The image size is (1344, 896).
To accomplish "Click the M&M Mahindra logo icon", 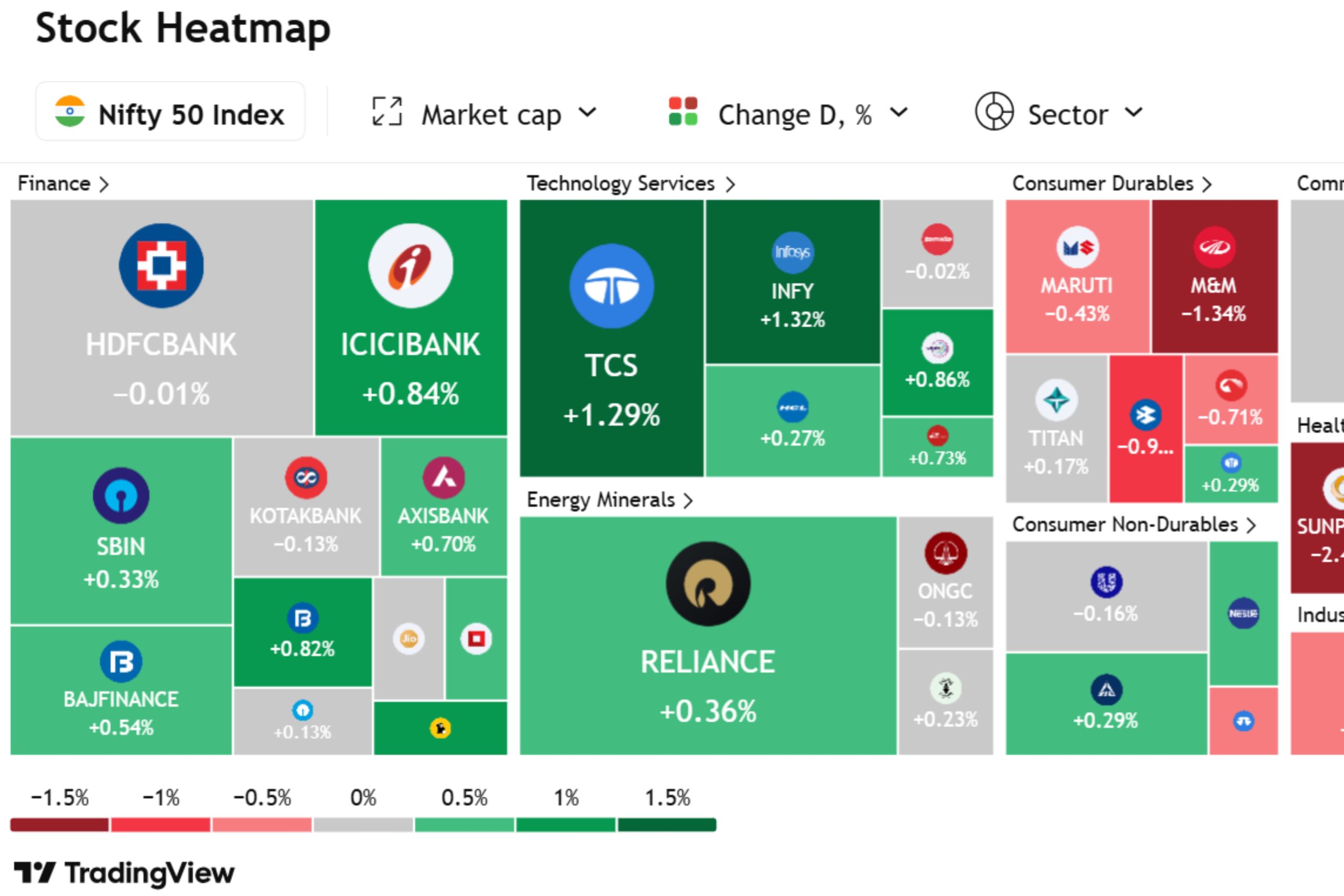I will pos(1215,248).
